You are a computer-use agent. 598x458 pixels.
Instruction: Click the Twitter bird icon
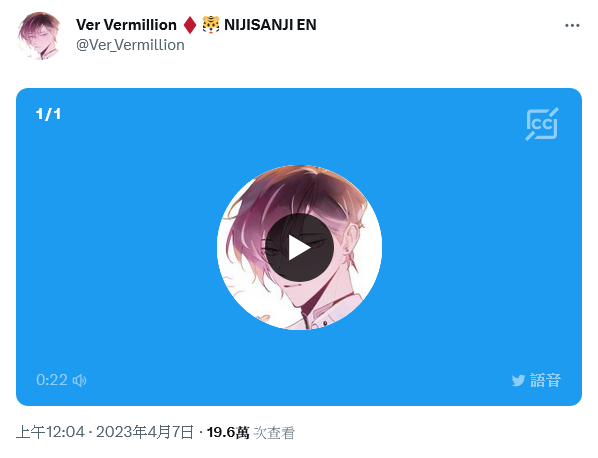point(518,381)
